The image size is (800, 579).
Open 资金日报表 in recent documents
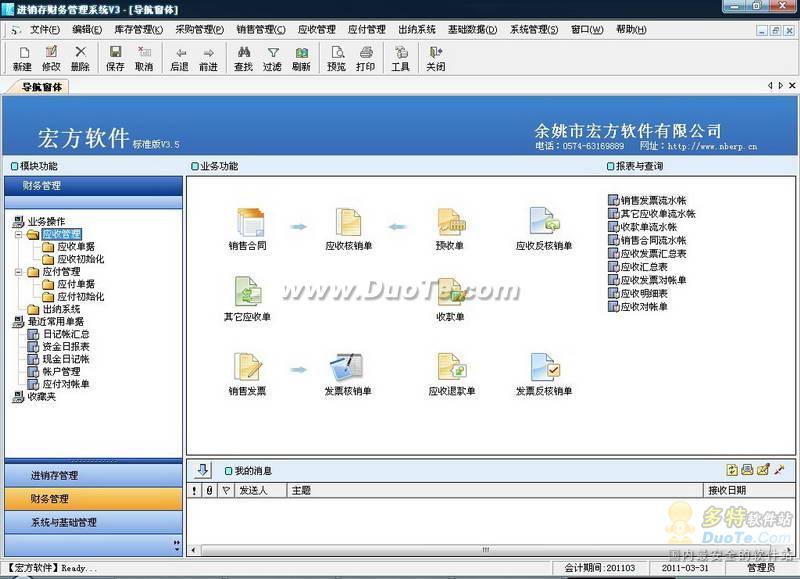[66, 347]
